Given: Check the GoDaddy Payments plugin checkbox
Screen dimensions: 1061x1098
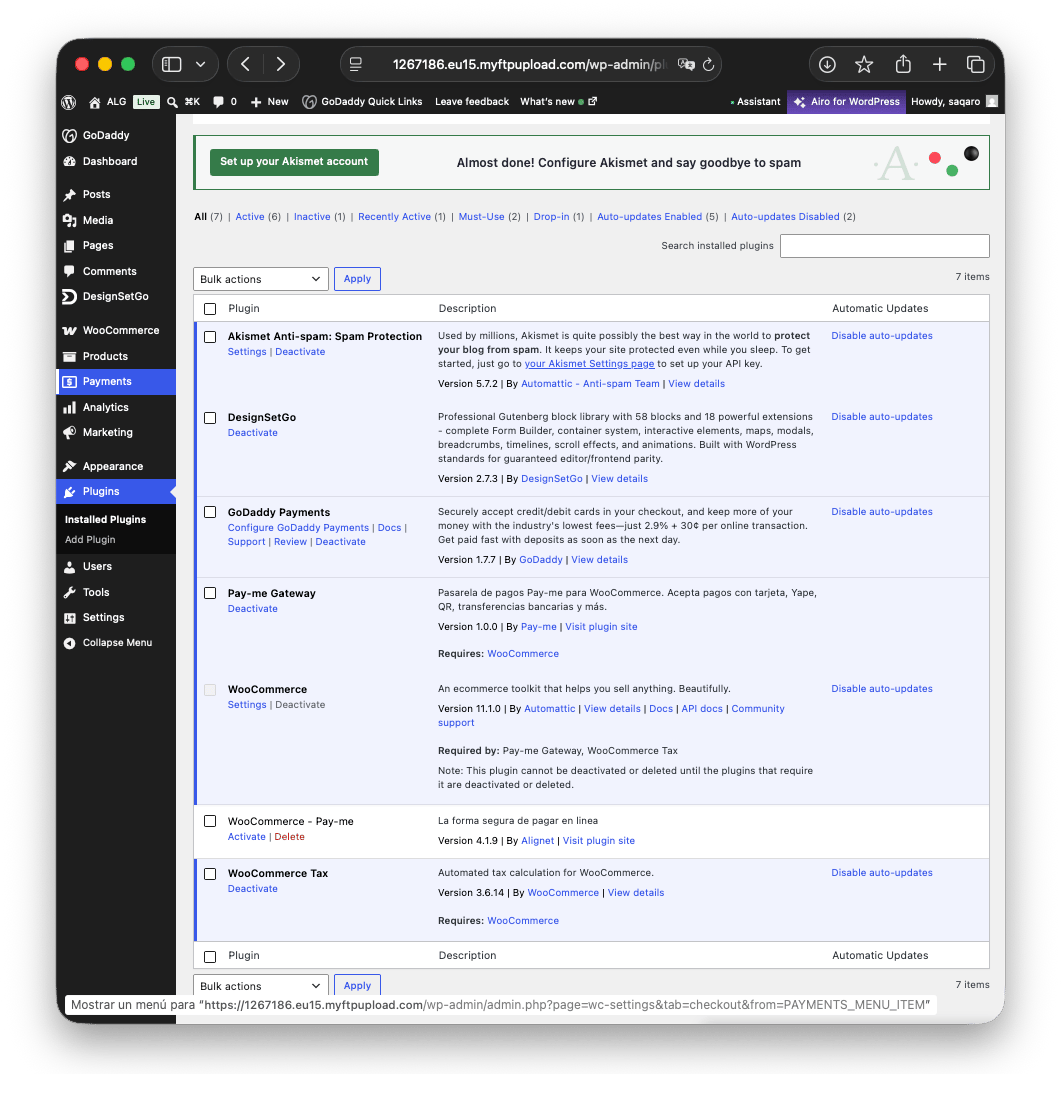Looking at the screenshot, I should [x=210, y=512].
